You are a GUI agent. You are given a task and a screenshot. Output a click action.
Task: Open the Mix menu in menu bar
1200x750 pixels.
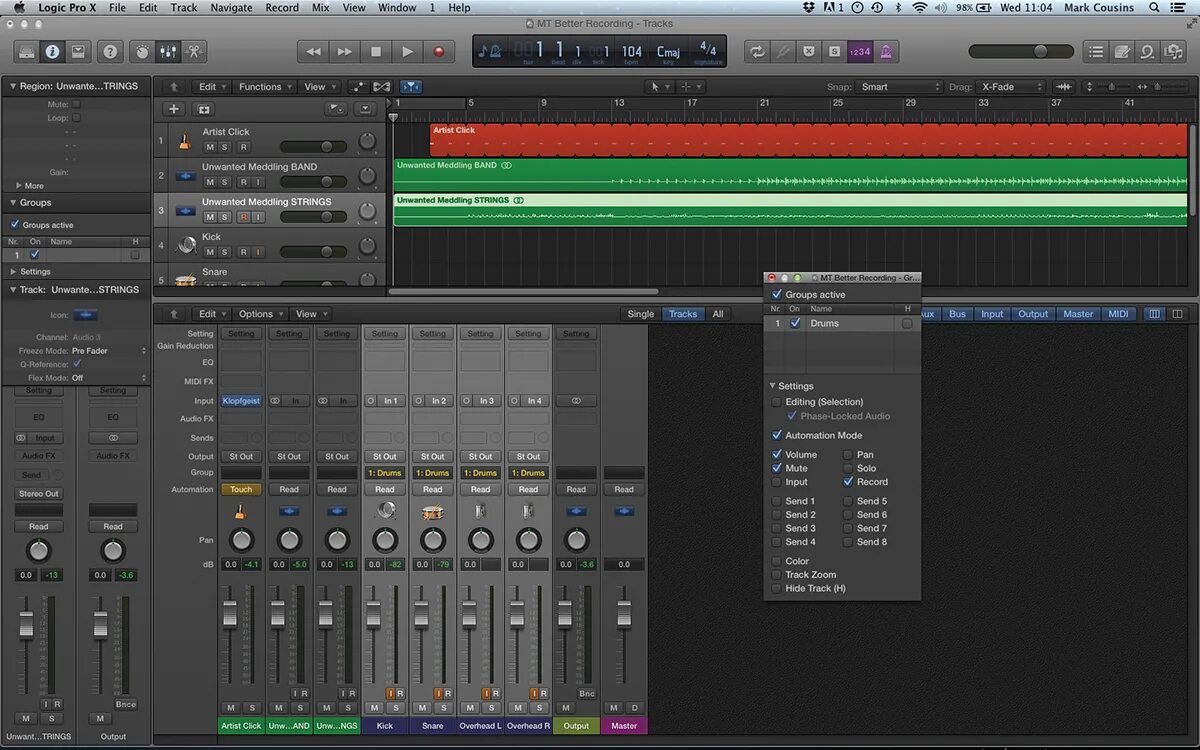(320, 7)
